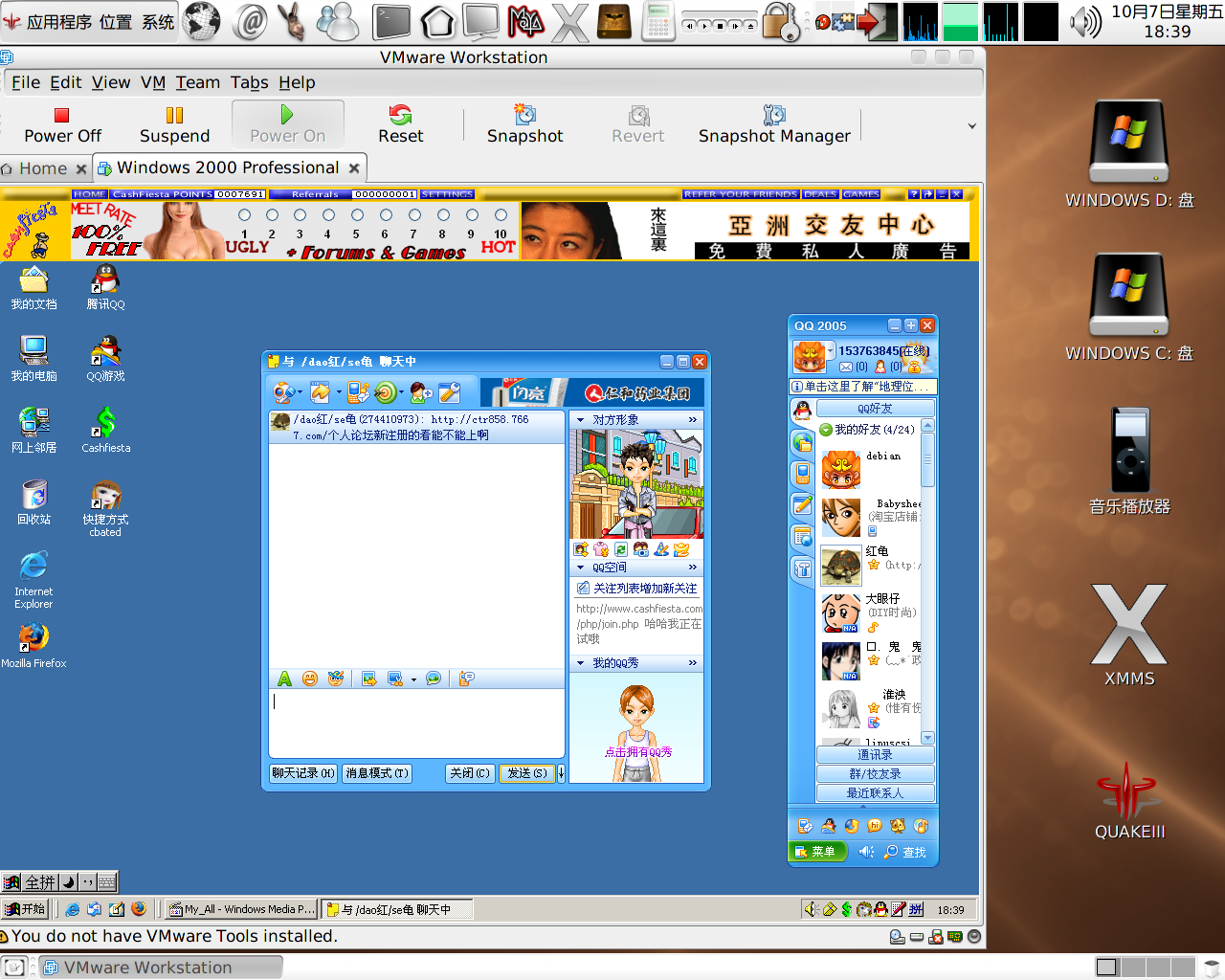The image size is (1225, 980).
Task: Click the chat scene bubble icon
Action: tap(434, 679)
